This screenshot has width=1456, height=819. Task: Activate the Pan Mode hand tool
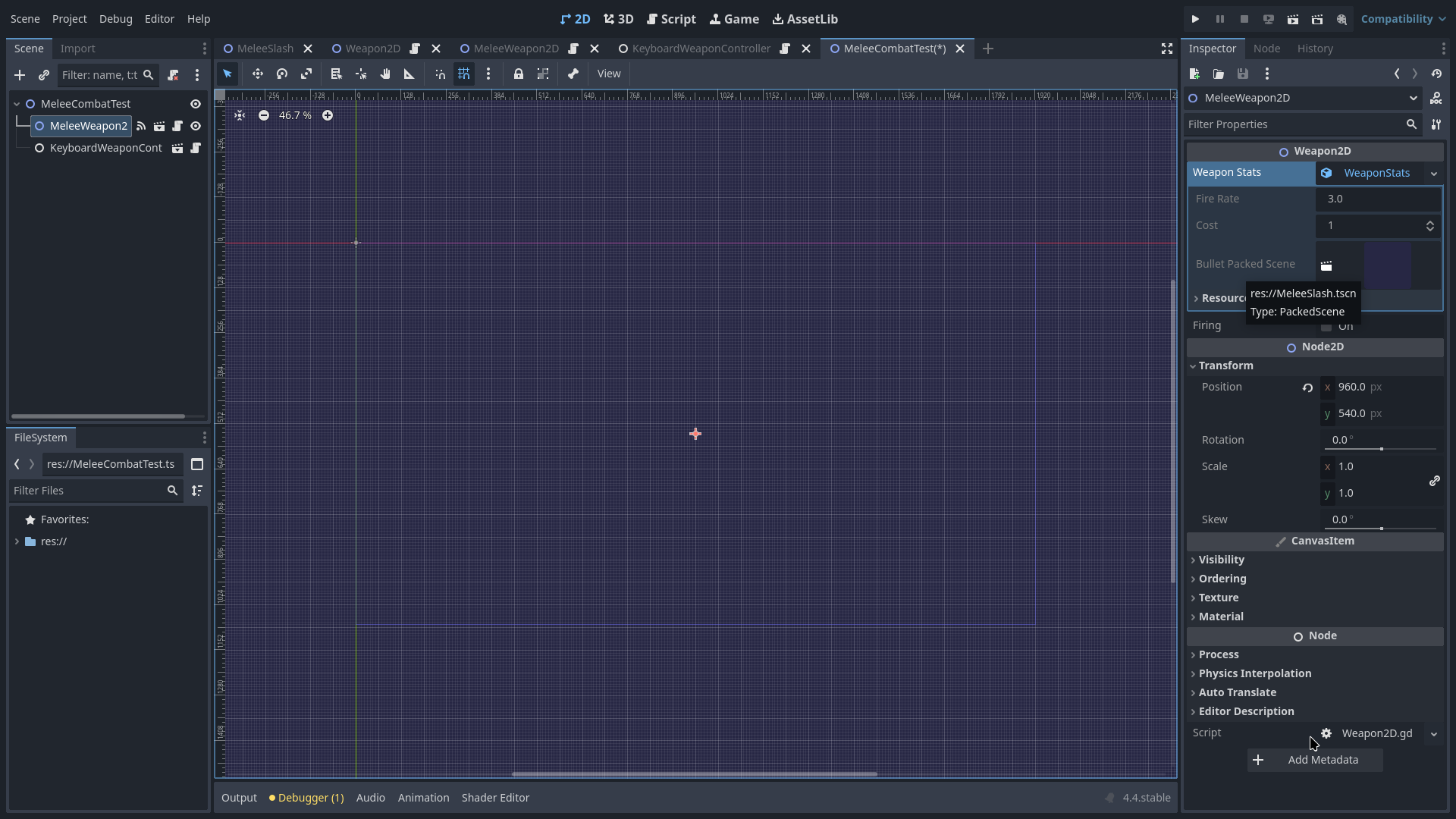[385, 74]
